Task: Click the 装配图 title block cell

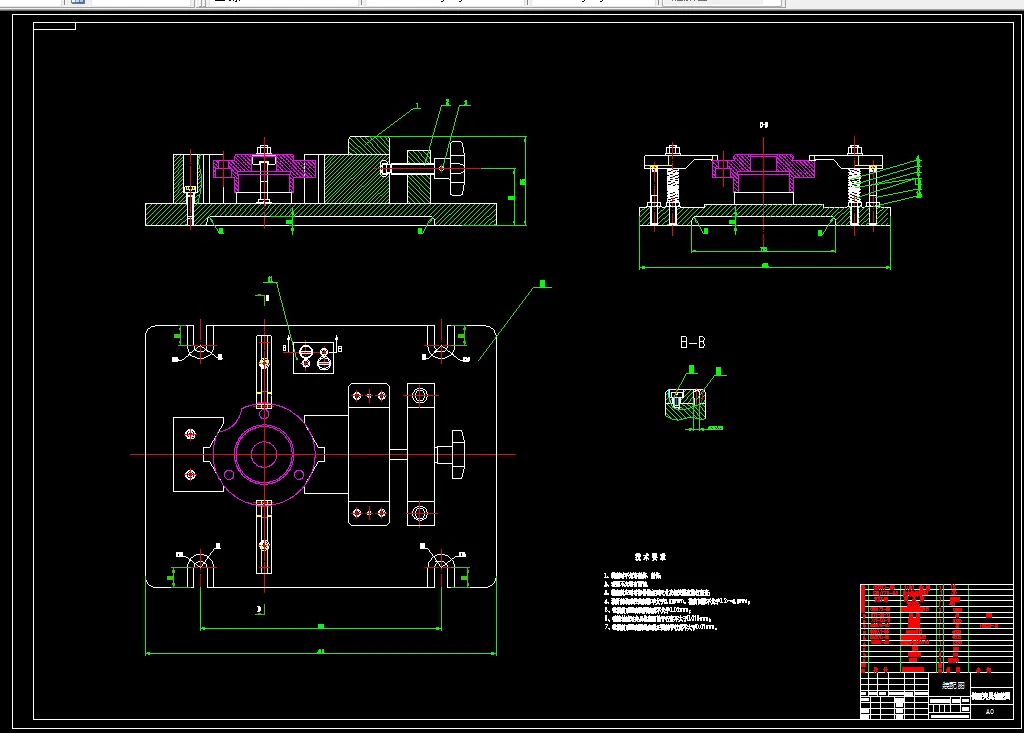Action: click(x=952, y=685)
